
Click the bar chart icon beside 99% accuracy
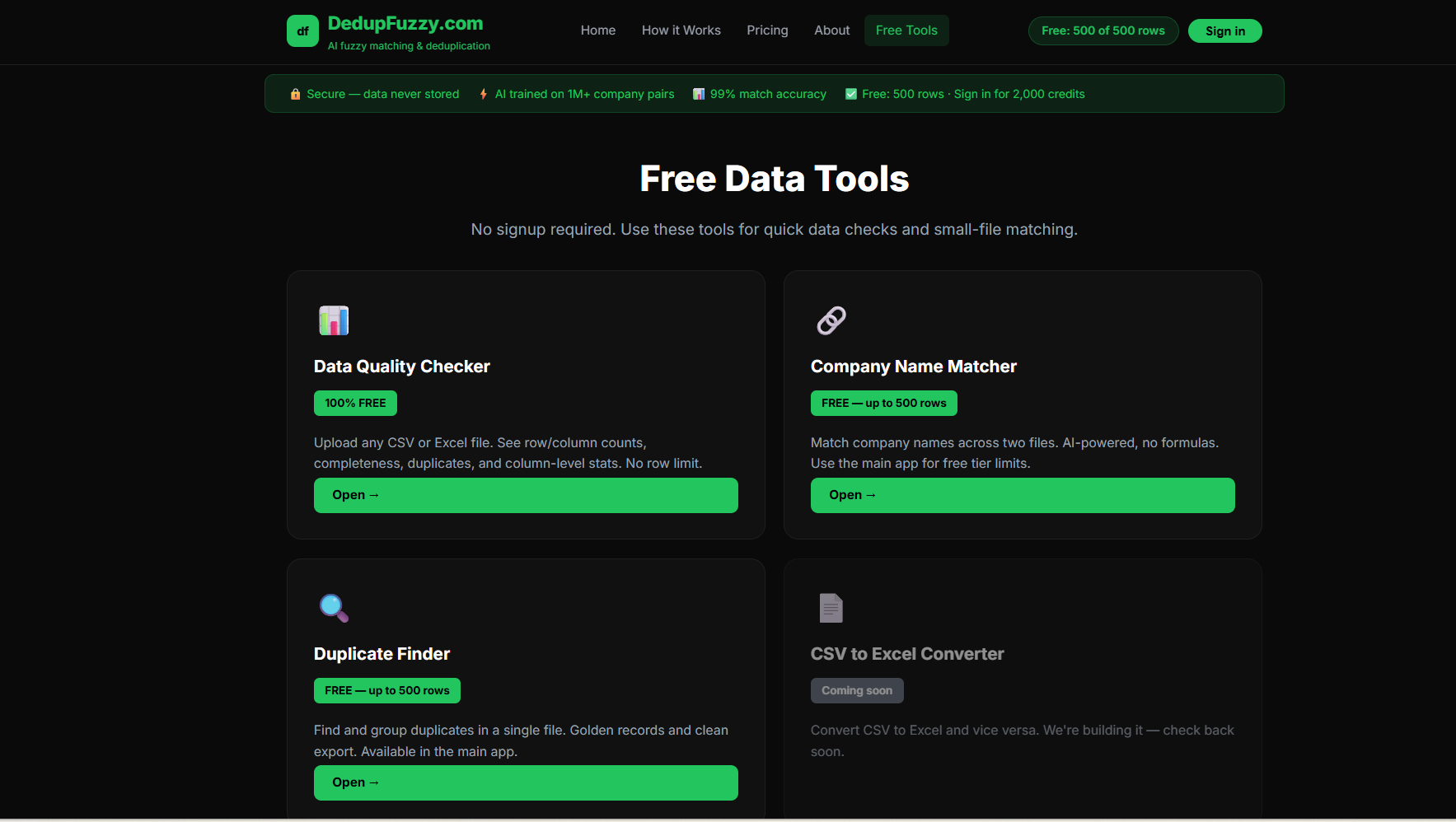click(699, 94)
